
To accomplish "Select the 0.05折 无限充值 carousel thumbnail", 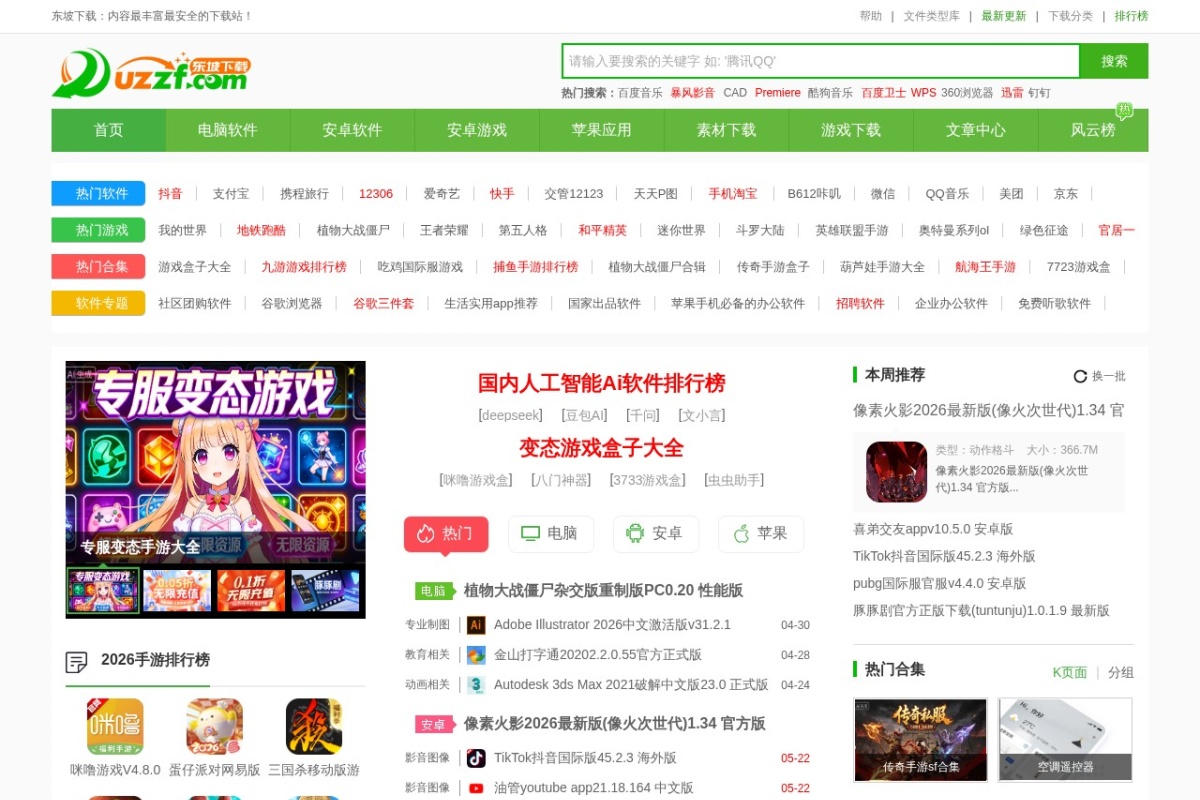I will click(177, 590).
